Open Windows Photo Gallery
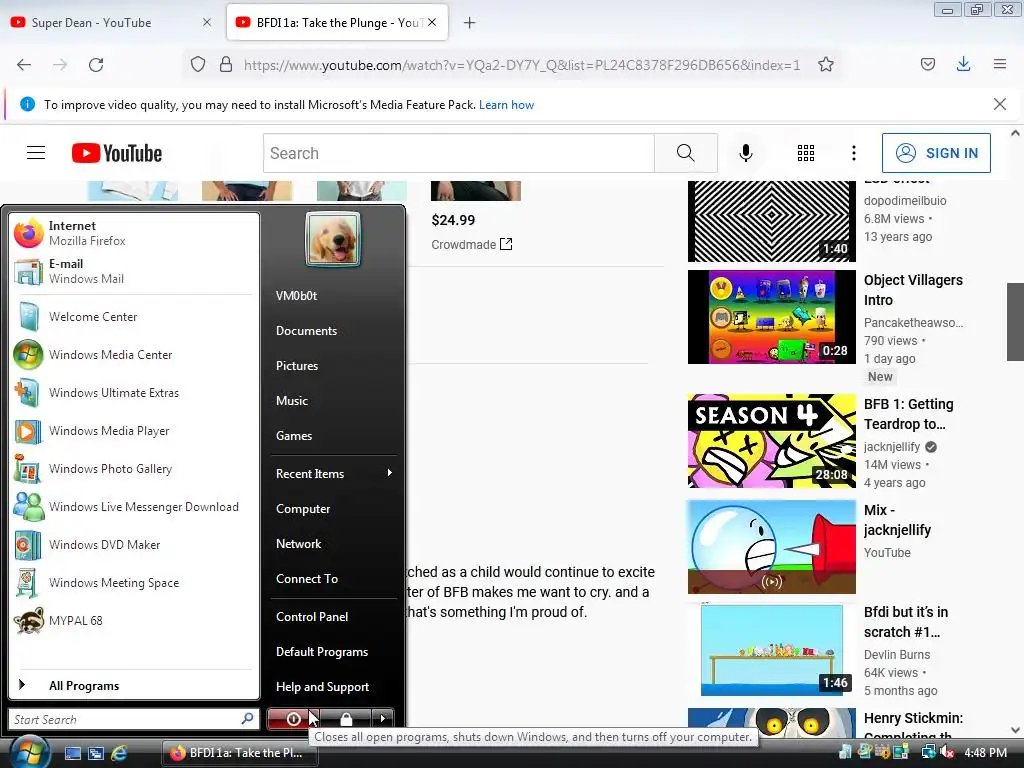This screenshot has width=1024, height=768. [134, 468]
